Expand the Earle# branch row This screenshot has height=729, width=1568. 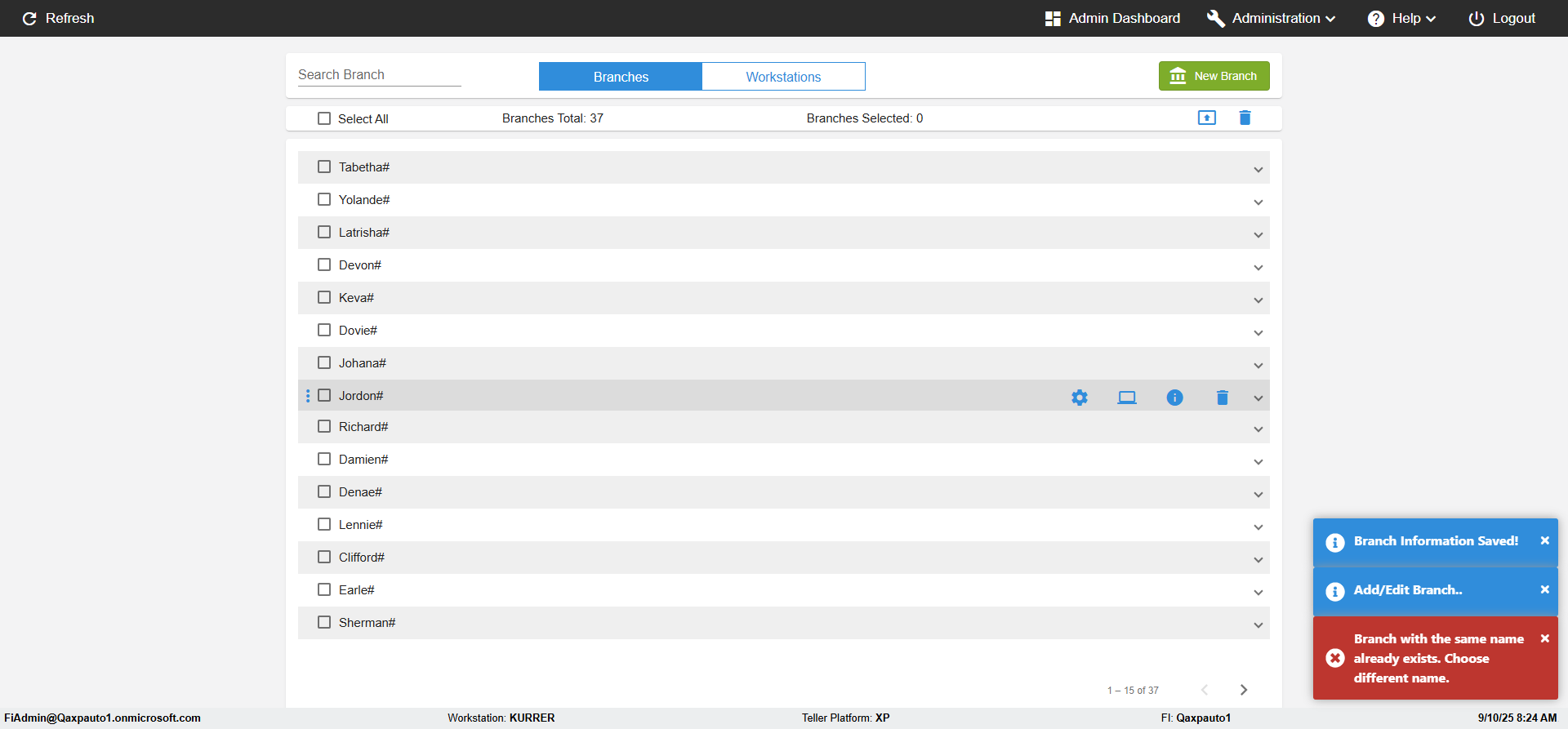(1258, 593)
